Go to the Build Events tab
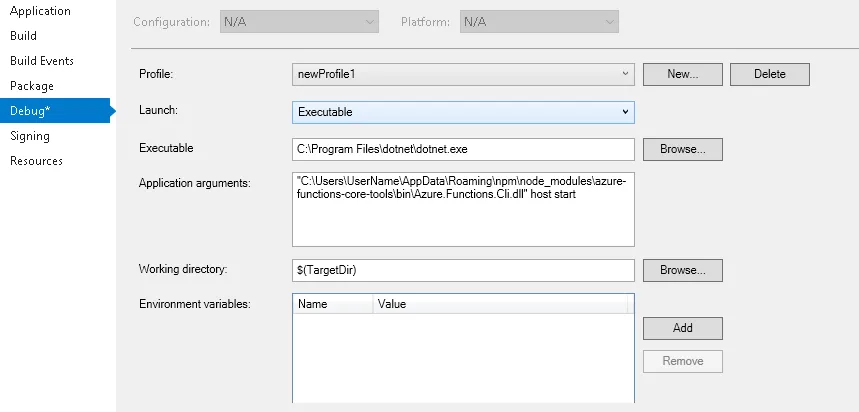Viewport: 859px width, 412px height. (42, 61)
